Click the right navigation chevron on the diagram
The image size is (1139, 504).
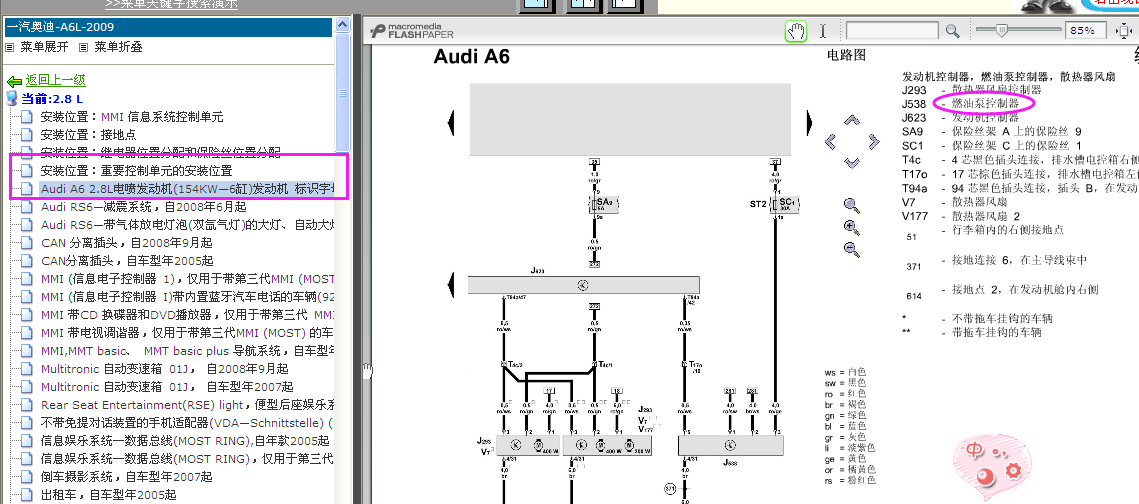(x=873, y=141)
